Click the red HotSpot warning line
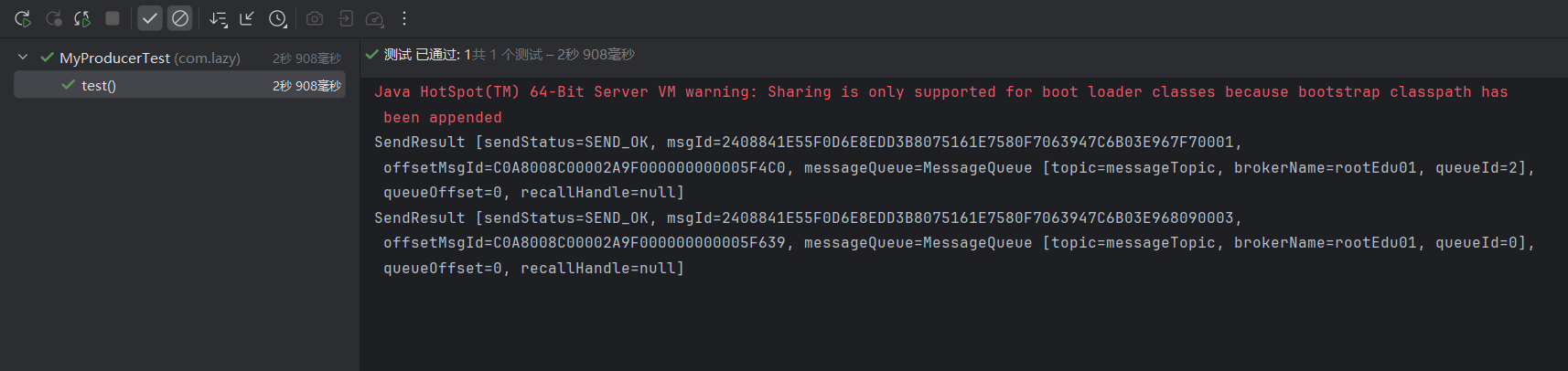Viewport: 1568px width, 371px height. (940, 92)
